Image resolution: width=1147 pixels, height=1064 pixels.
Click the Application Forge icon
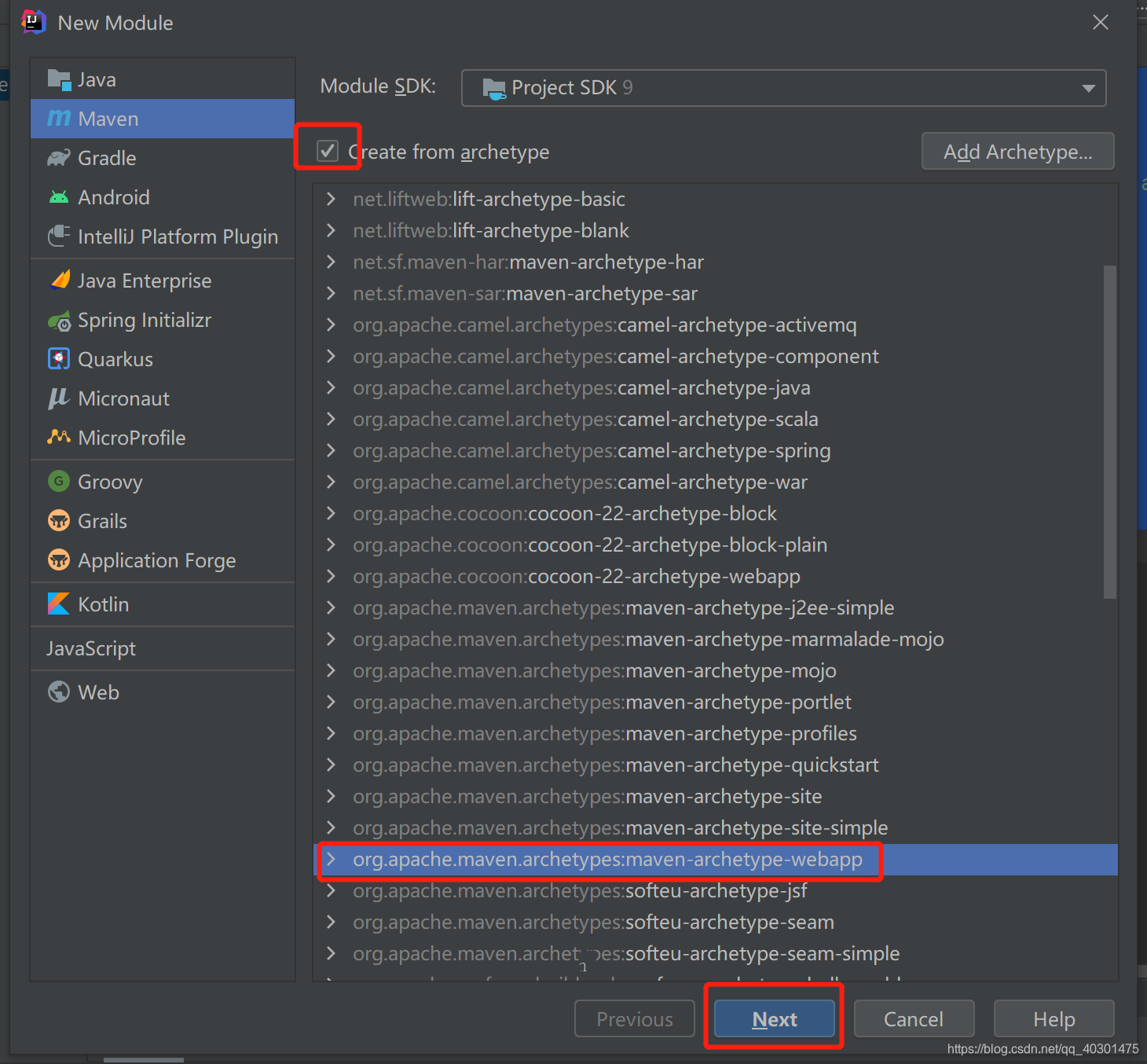[59, 560]
